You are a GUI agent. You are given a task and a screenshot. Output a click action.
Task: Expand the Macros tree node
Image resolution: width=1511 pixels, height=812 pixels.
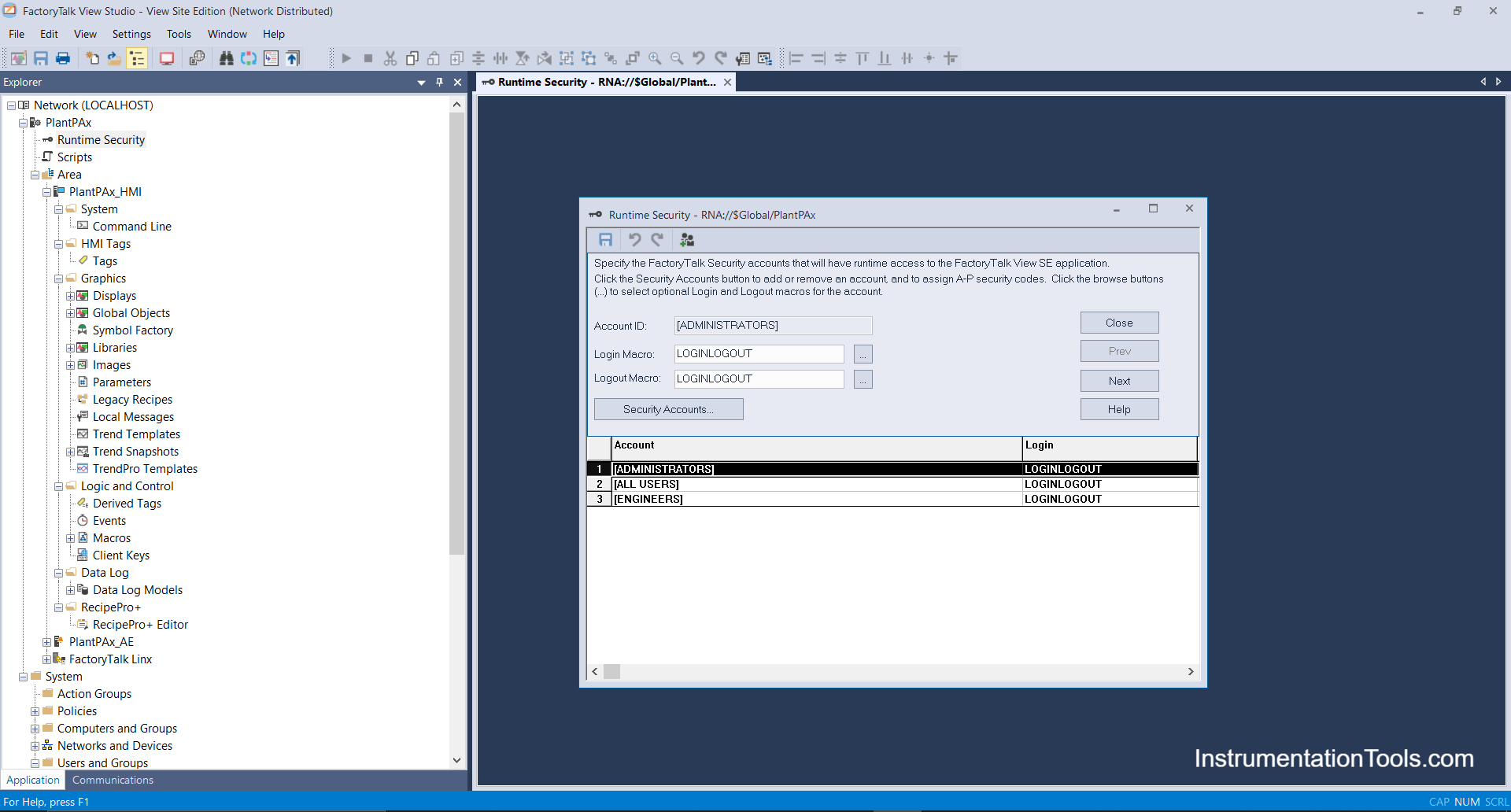tap(70, 538)
